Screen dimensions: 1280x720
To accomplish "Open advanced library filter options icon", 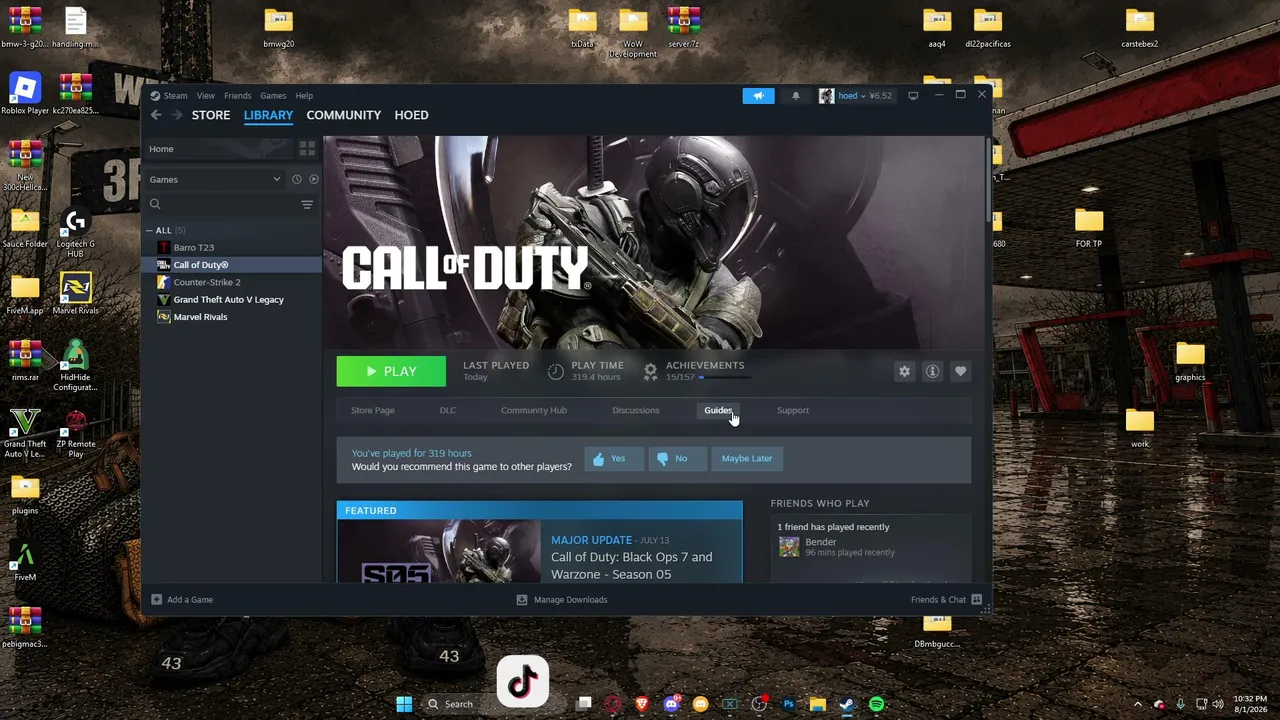I will pyautogui.click(x=307, y=205).
